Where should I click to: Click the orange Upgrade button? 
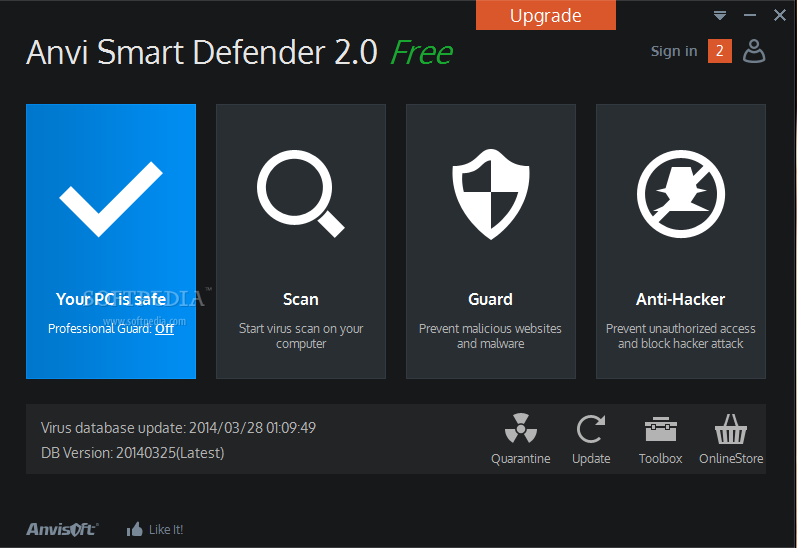pos(545,15)
